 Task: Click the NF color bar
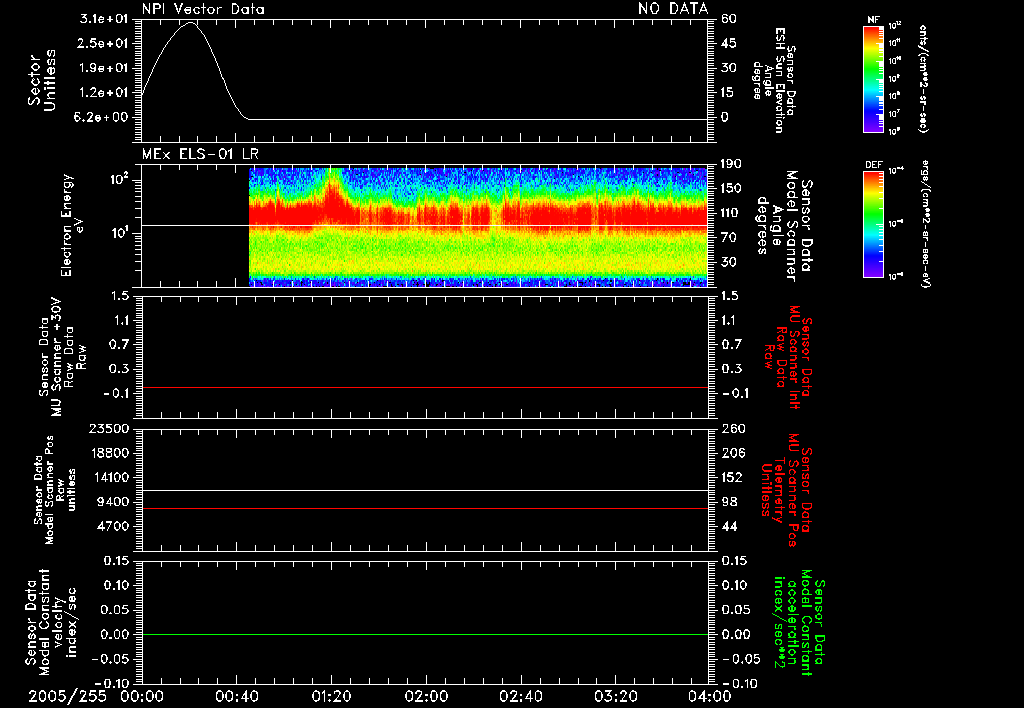click(874, 78)
